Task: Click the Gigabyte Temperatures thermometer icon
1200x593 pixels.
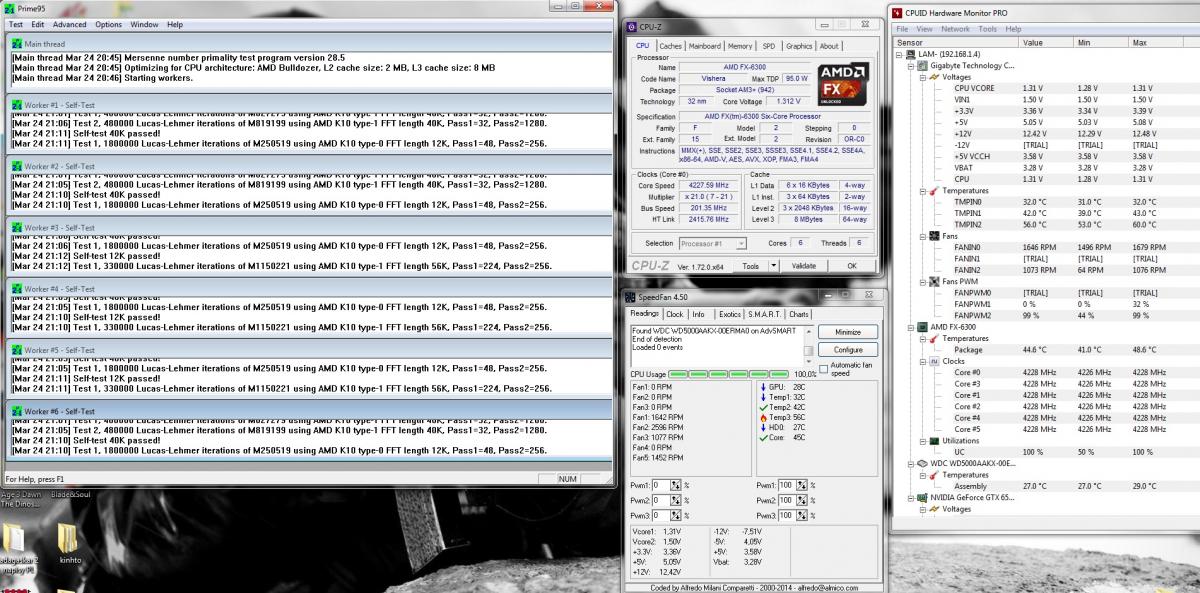Action: tap(934, 190)
